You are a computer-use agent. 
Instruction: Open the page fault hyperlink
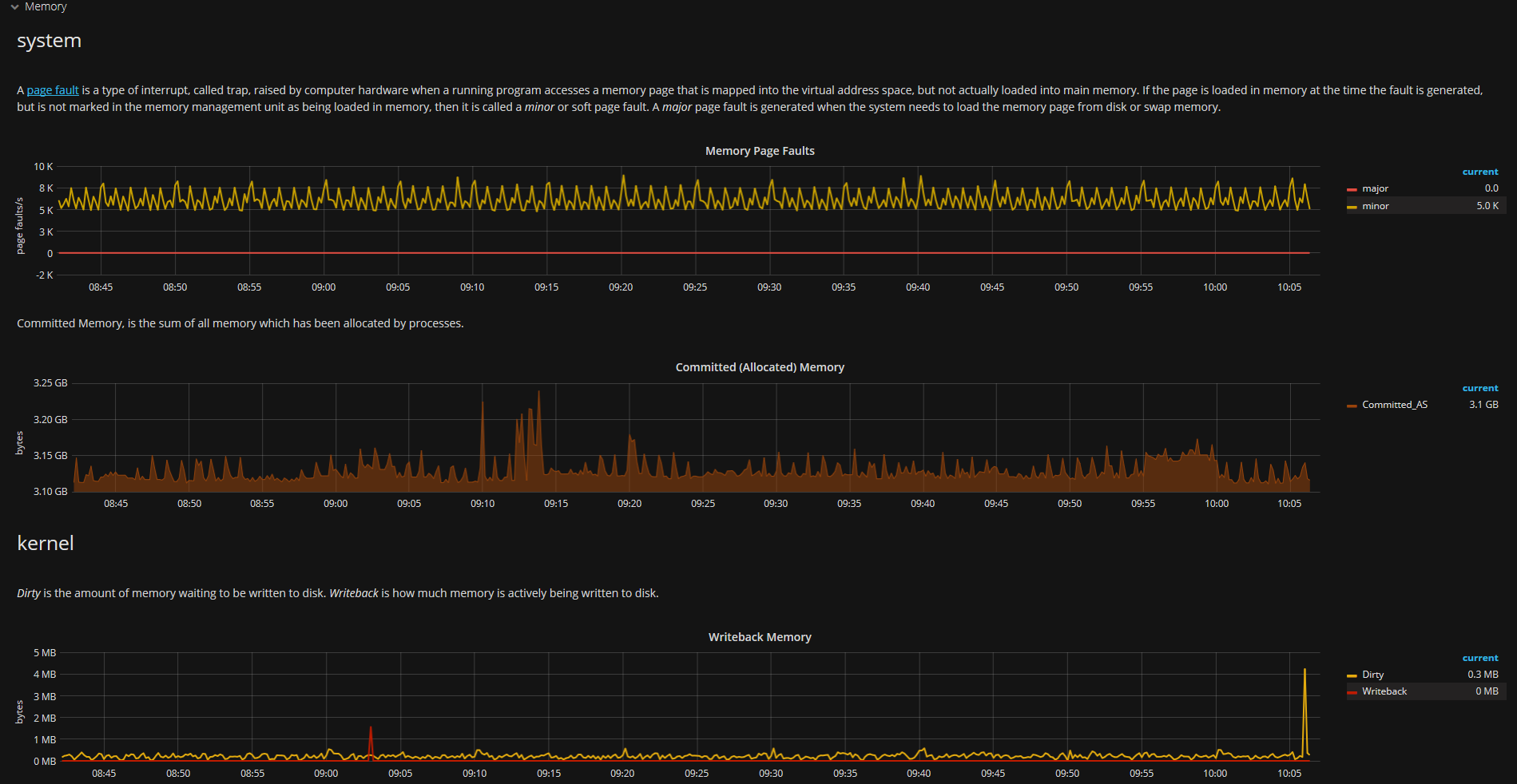click(53, 90)
